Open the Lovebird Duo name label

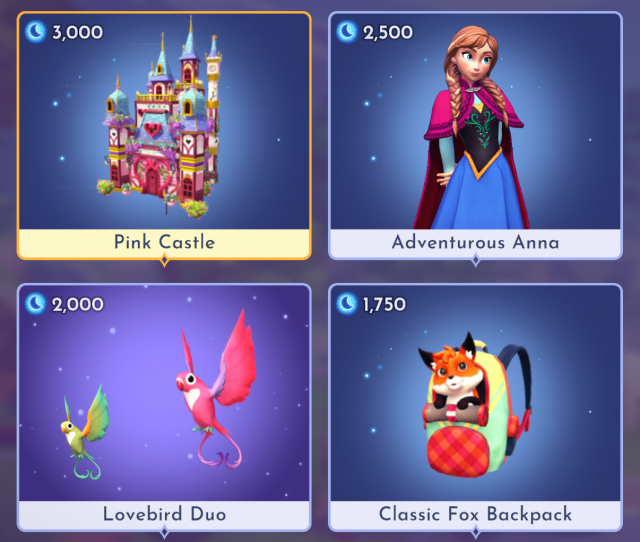point(164,514)
